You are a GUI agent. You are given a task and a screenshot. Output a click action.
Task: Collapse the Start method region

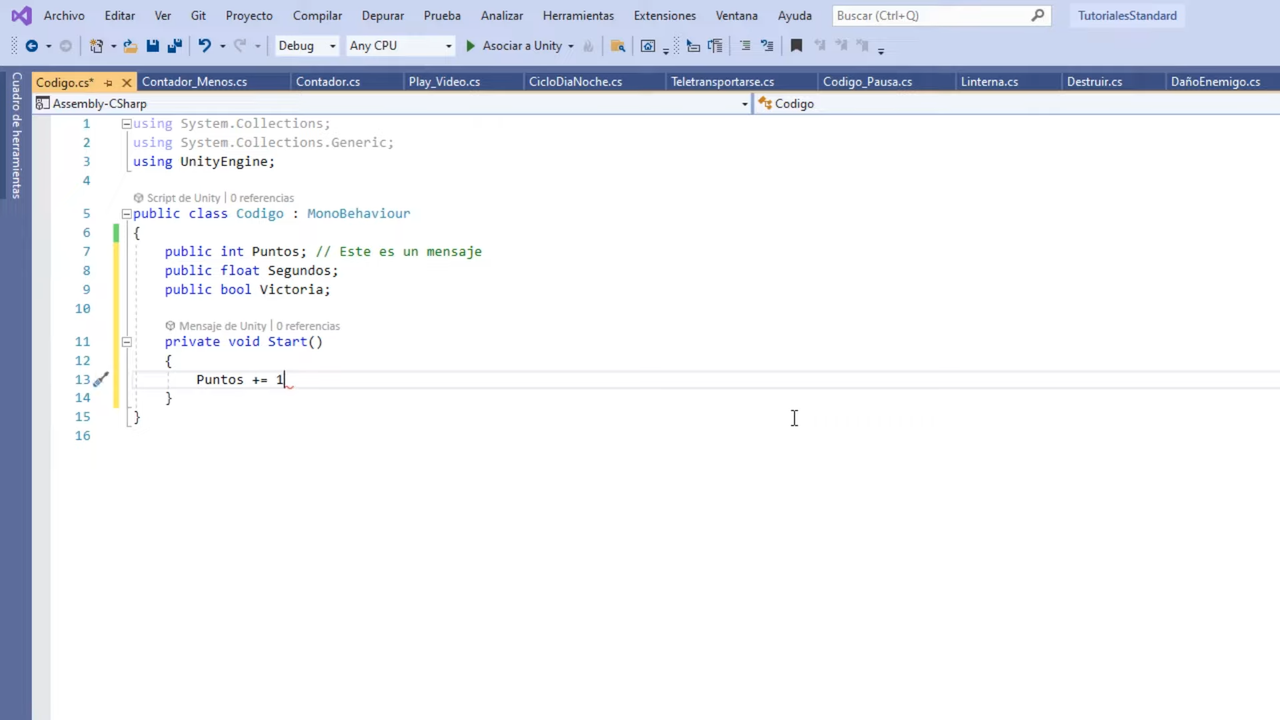pyautogui.click(x=126, y=342)
